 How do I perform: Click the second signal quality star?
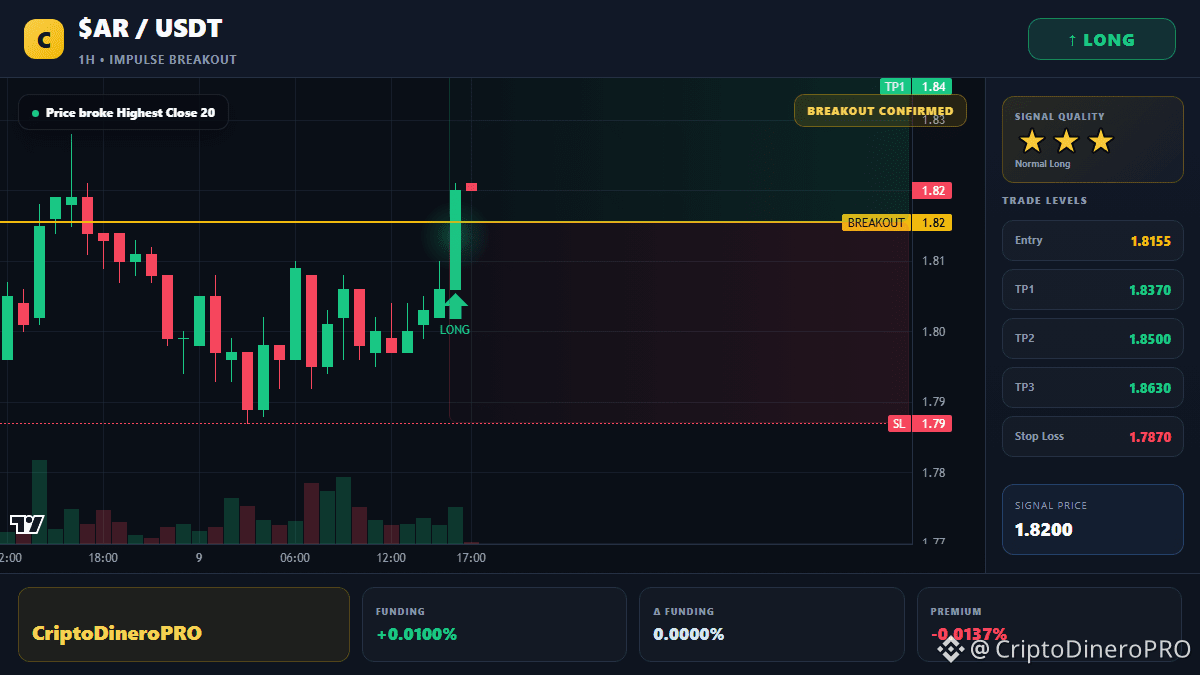coord(1066,141)
